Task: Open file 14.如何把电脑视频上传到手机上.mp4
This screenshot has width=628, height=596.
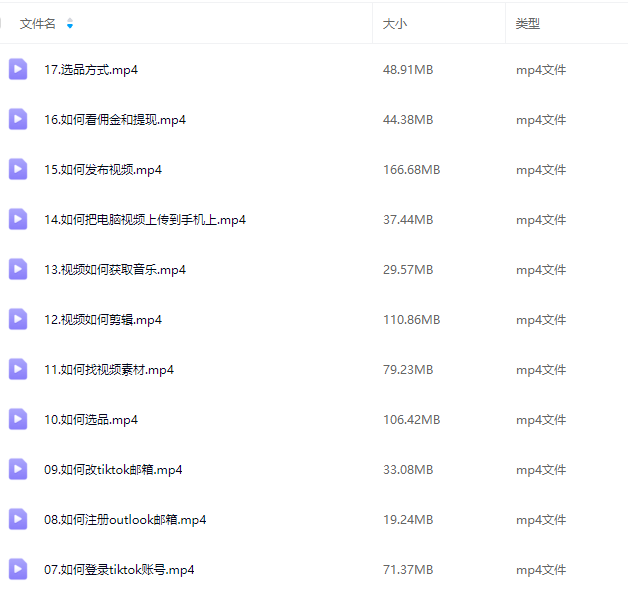Action: 145,220
